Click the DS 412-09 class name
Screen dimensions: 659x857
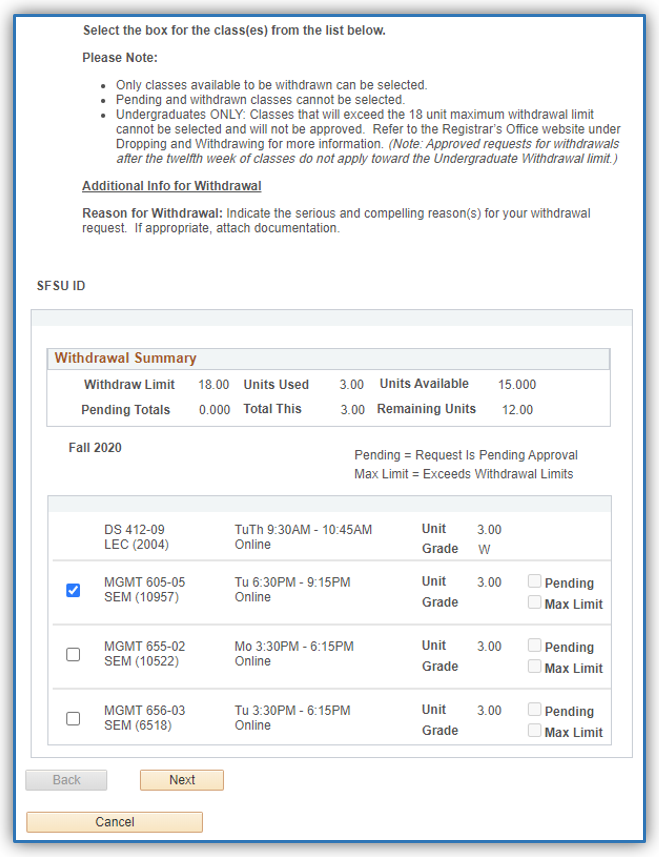tap(134, 530)
